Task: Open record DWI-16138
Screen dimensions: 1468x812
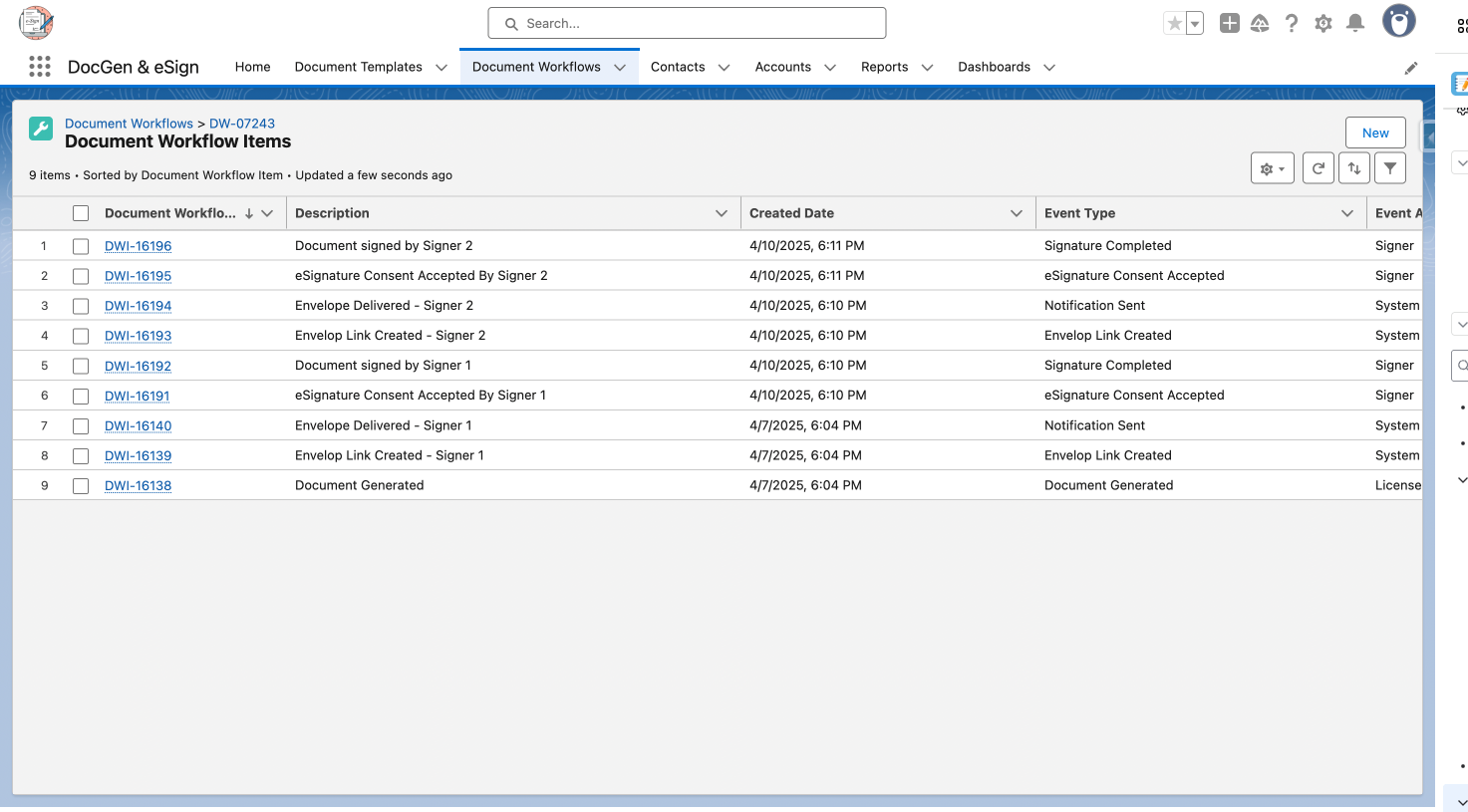Action: [x=138, y=485]
